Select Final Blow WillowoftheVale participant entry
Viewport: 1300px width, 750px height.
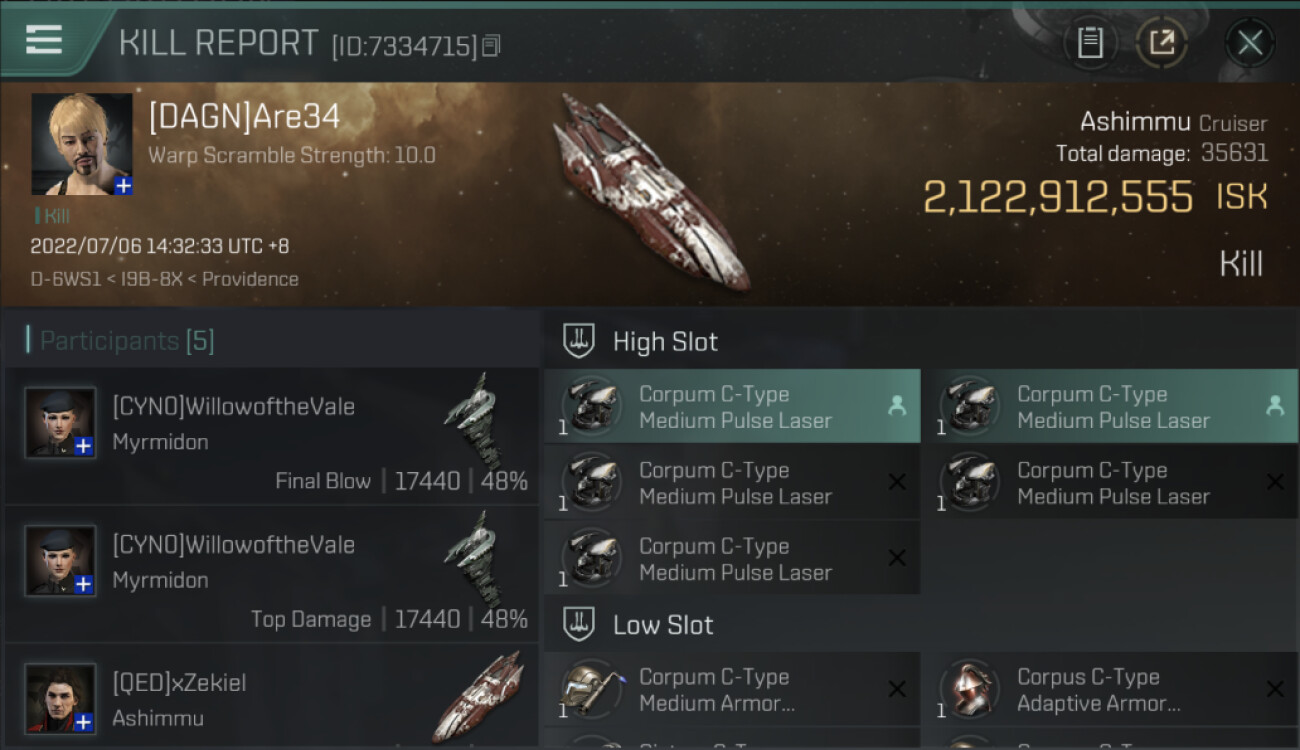pyautogui.click(x=272, y=436)
